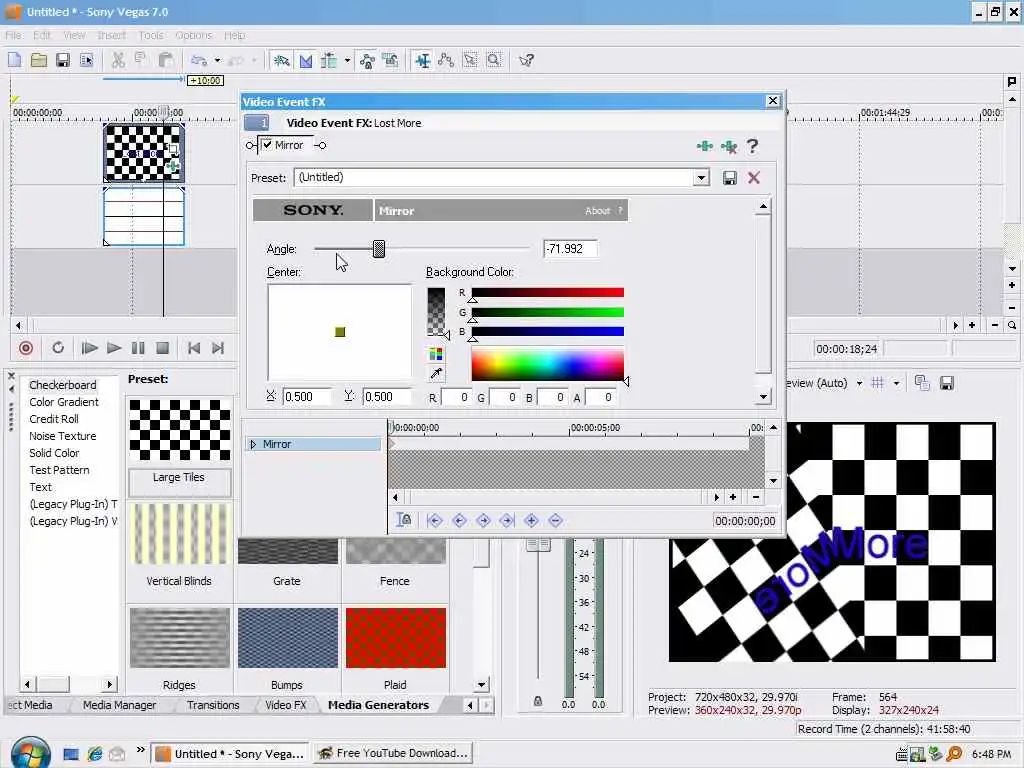Click the Plug-In Help question mark
Screen dimensions: 1024x768
click(752, 146)
